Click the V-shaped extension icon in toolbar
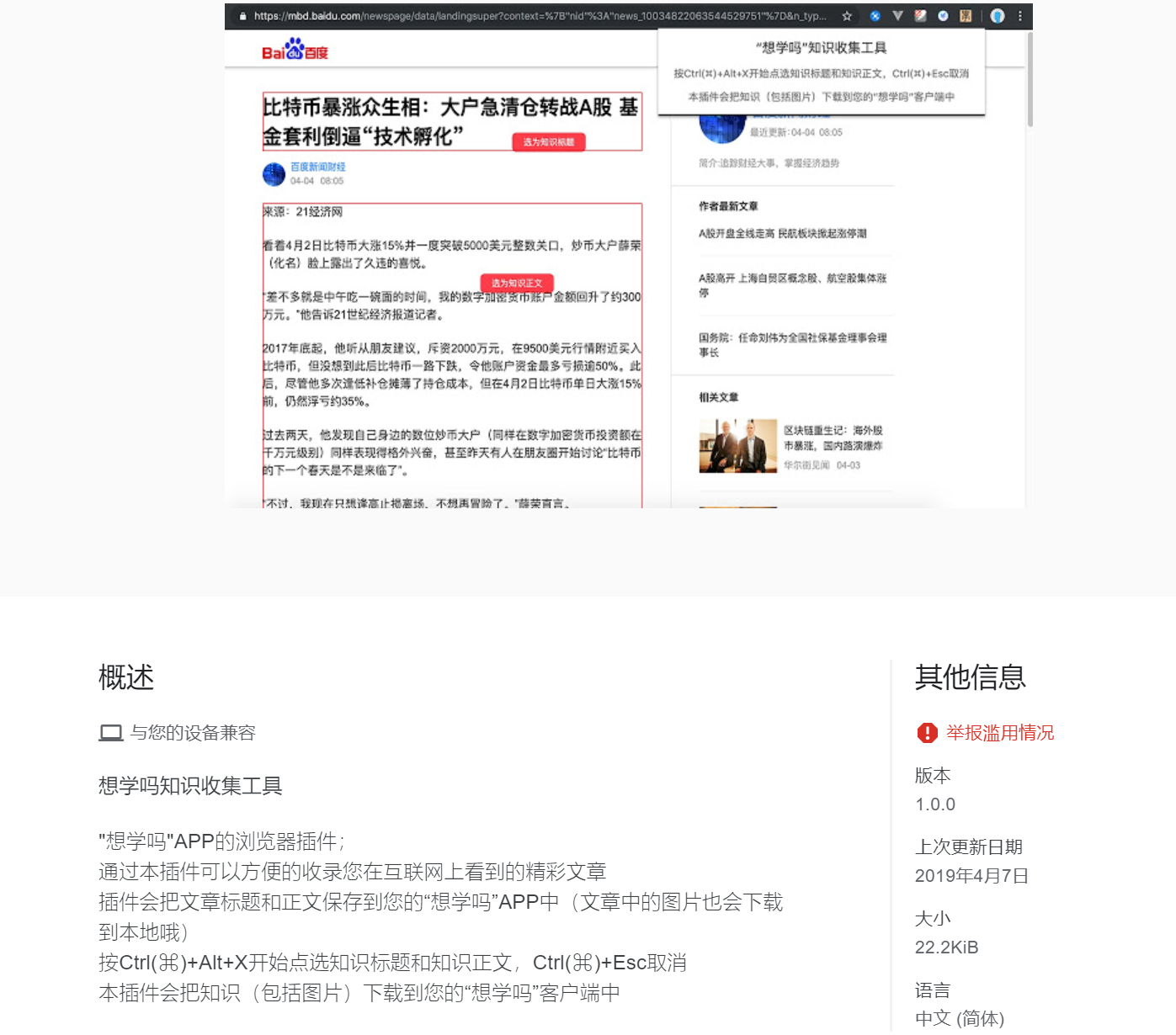 (897, 16)
